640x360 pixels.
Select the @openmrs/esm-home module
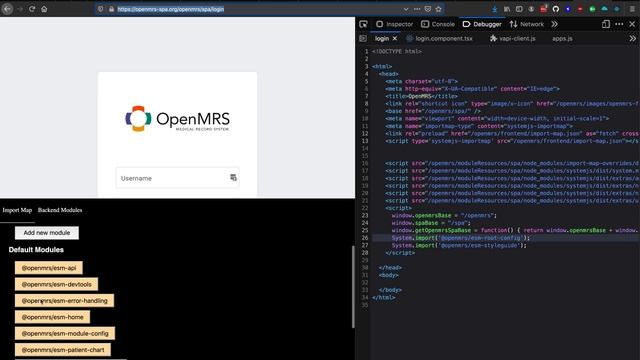click(x=52, y=317)
